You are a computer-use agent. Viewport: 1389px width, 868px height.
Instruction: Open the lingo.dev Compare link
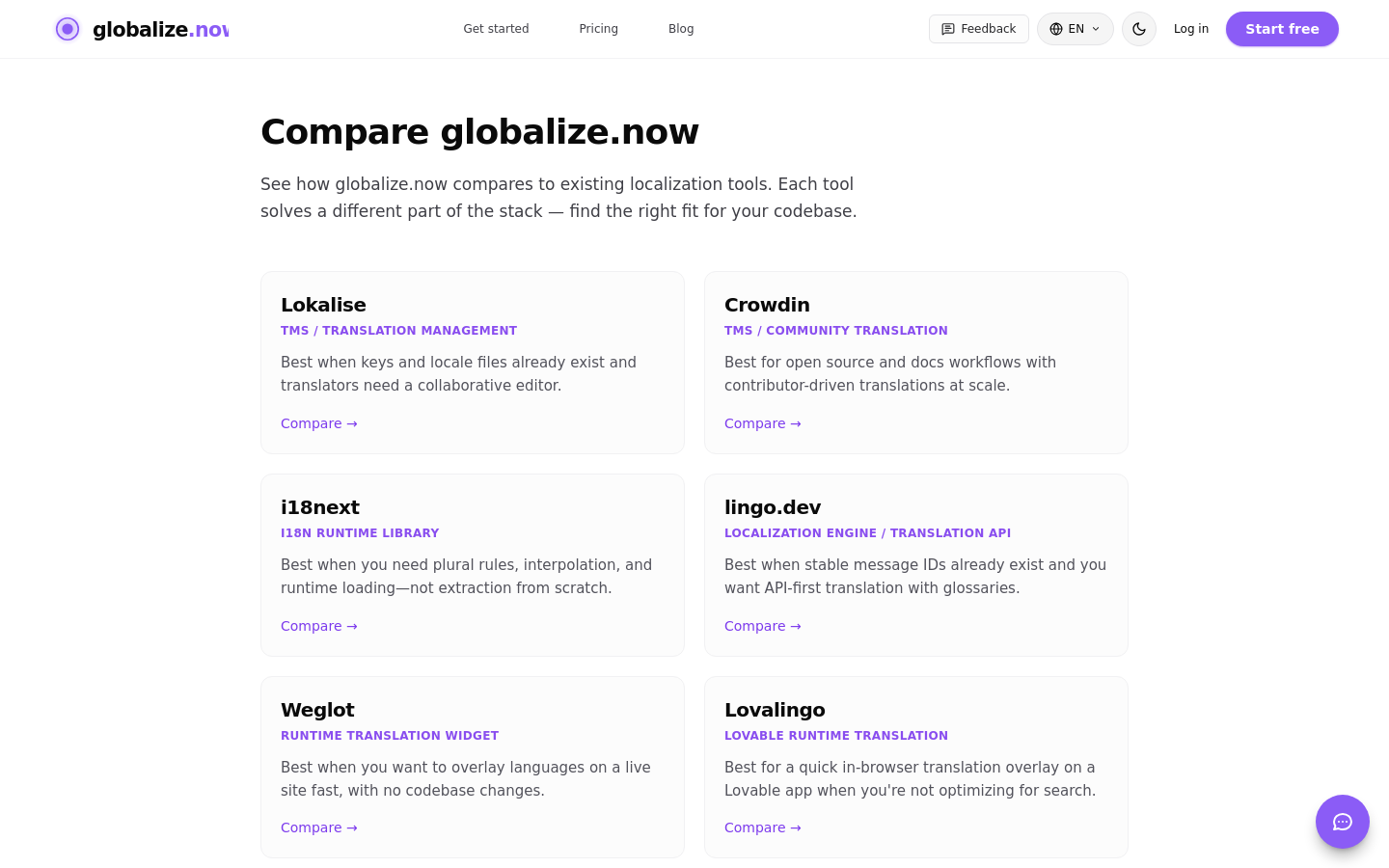(763, 626)
